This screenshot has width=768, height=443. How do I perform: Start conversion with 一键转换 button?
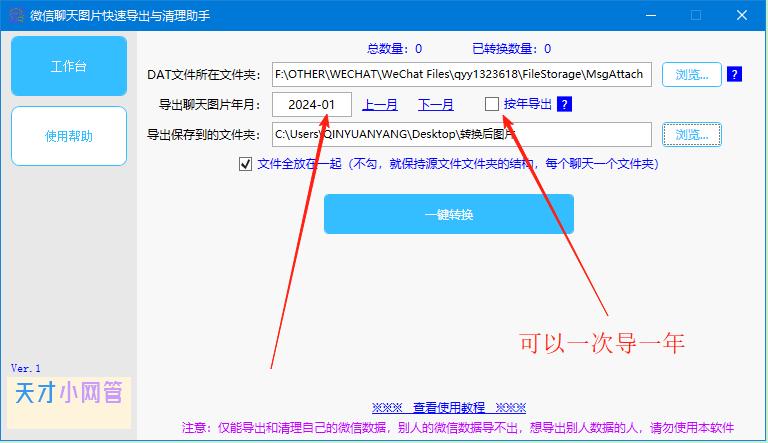(x=449, y=214)
